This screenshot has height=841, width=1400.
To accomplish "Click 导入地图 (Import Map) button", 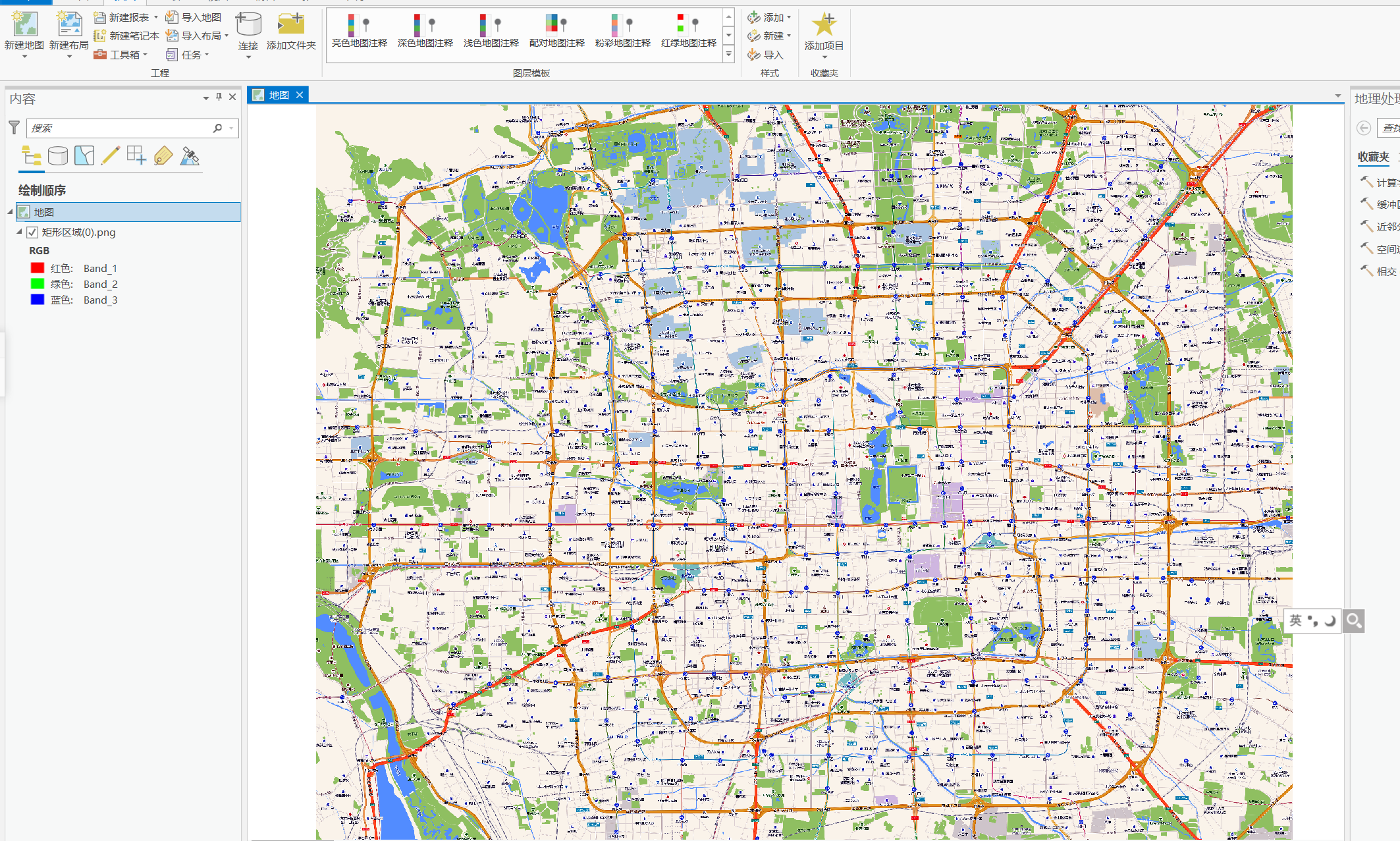I will click(x=194, y=17).
